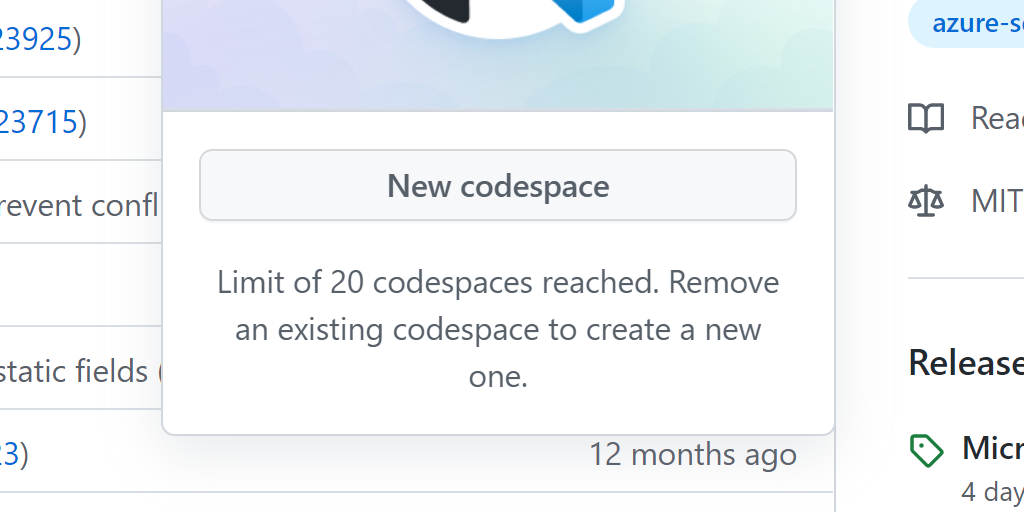Image resolution: width=1024 pixels, height=512 pixels.
Task: Open the Releases section heading
Action: coord(966,362)
